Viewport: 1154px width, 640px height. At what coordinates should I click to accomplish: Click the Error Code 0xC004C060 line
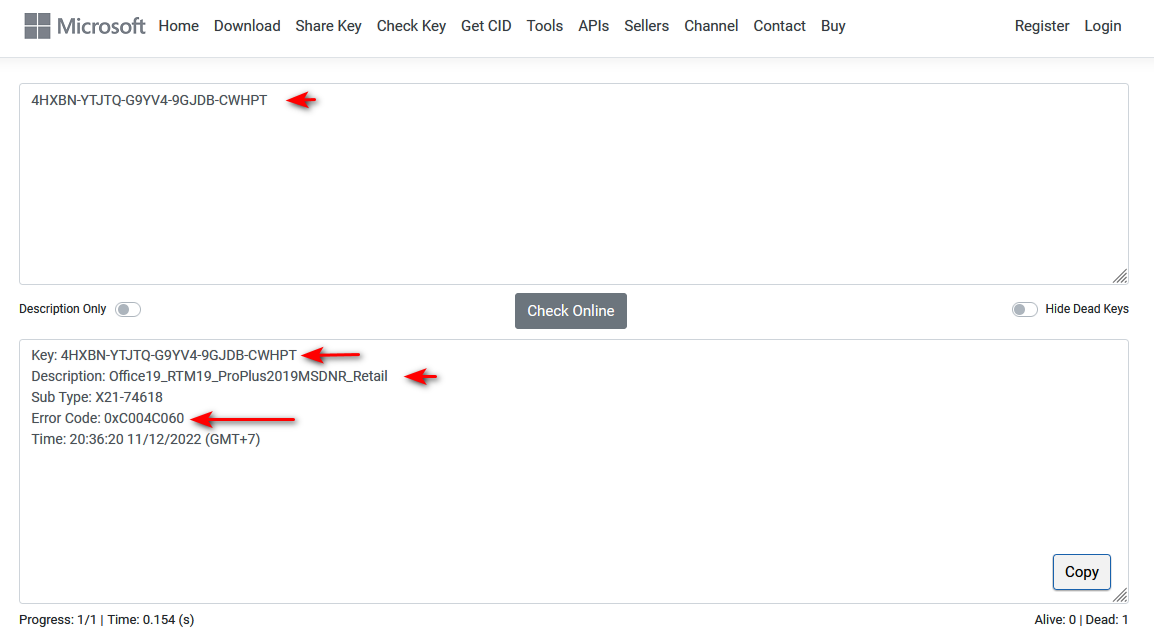107,418
